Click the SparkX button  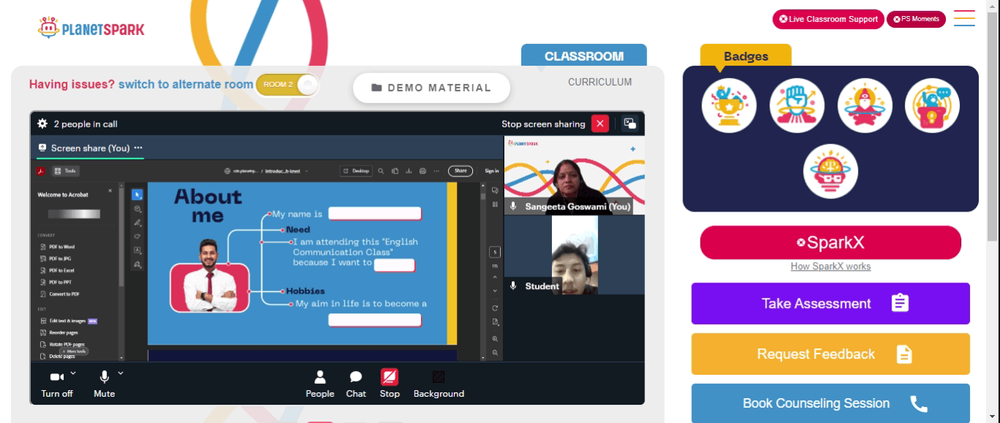click(830, 242)
